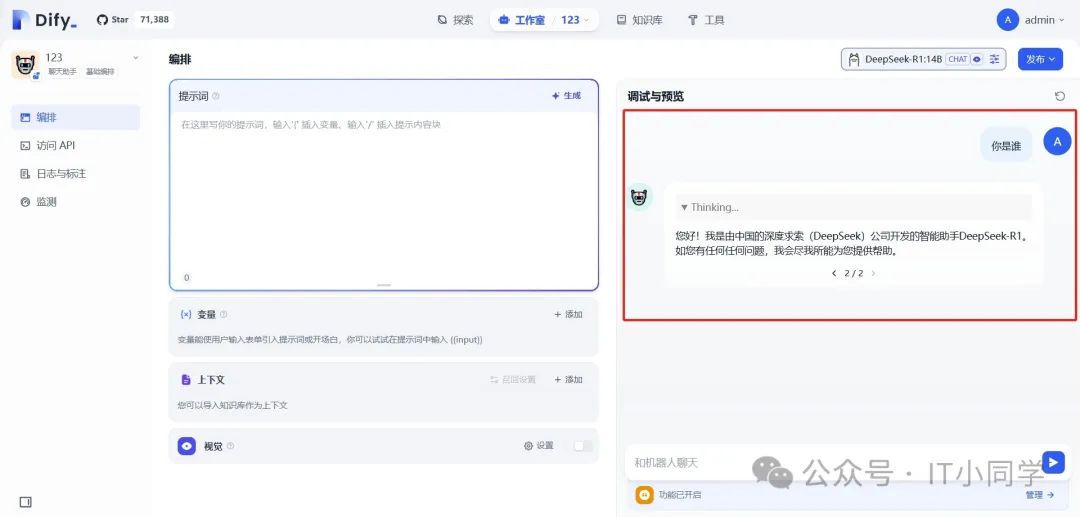Click the 提示词 help question icon
This screenshot has width=1080, height=517.
[x=216, y=96]
